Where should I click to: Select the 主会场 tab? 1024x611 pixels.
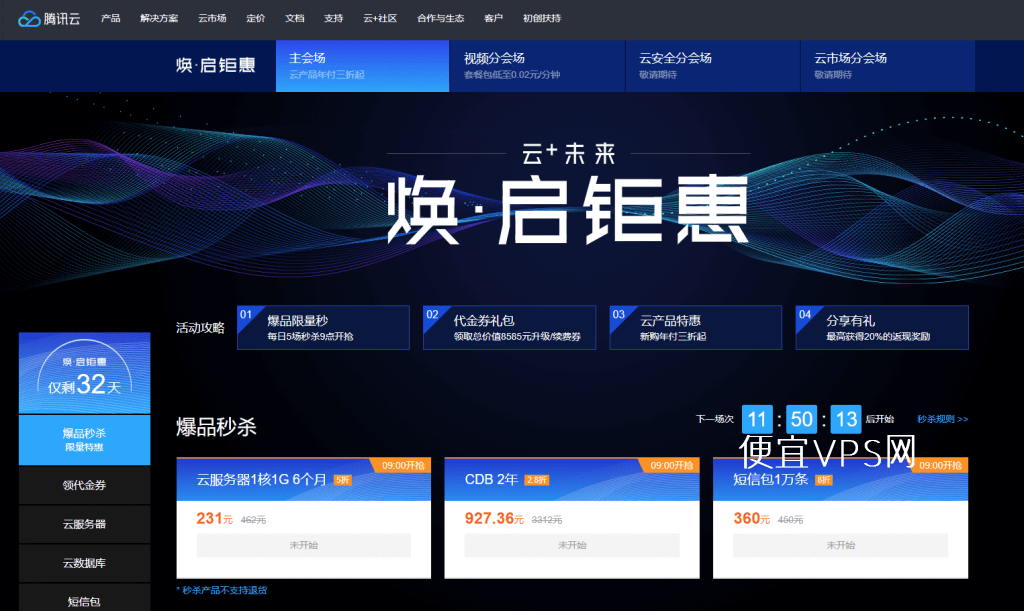click(x=362, y=66)
